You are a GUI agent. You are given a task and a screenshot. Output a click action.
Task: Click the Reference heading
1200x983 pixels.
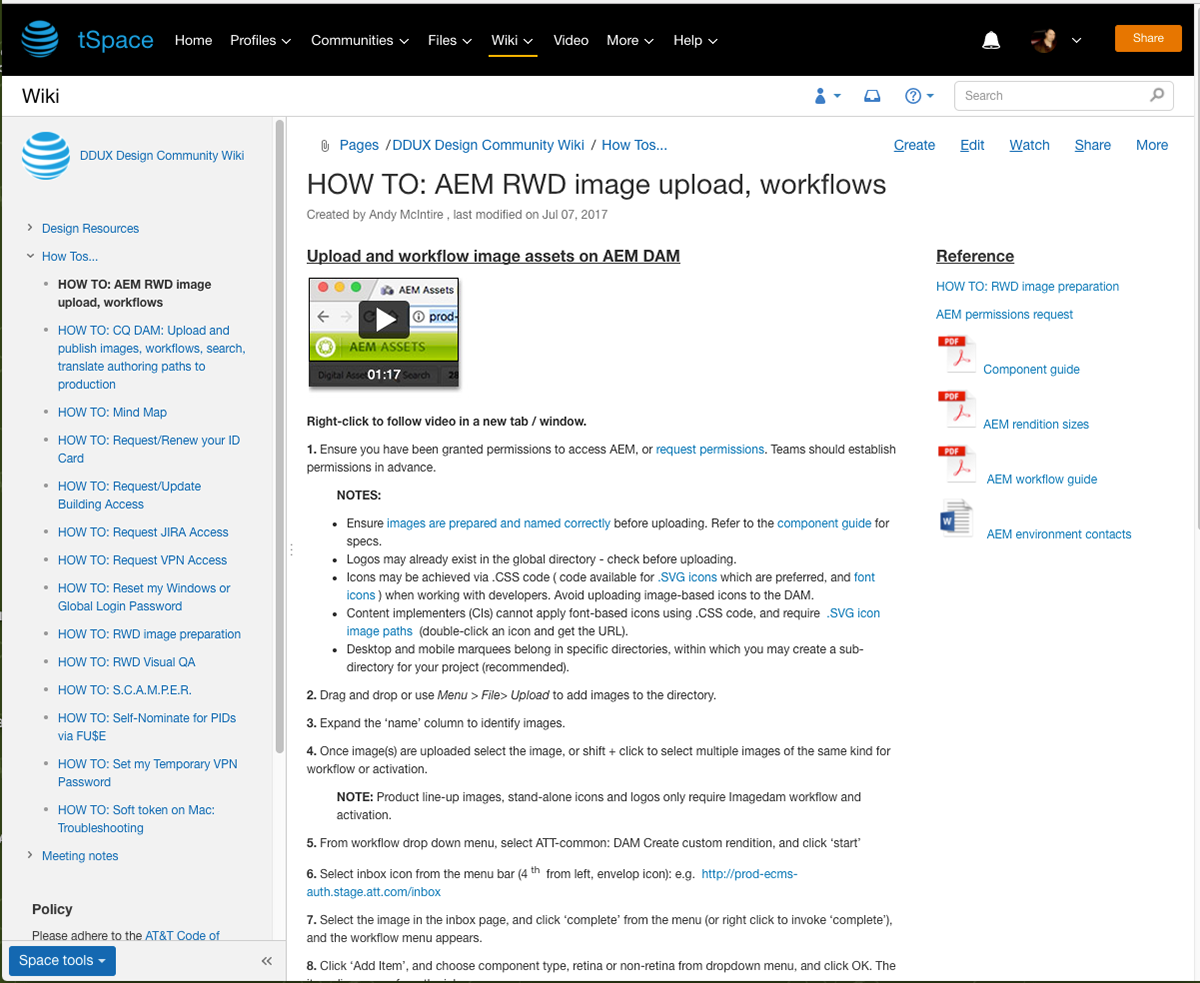pos(975,256)
